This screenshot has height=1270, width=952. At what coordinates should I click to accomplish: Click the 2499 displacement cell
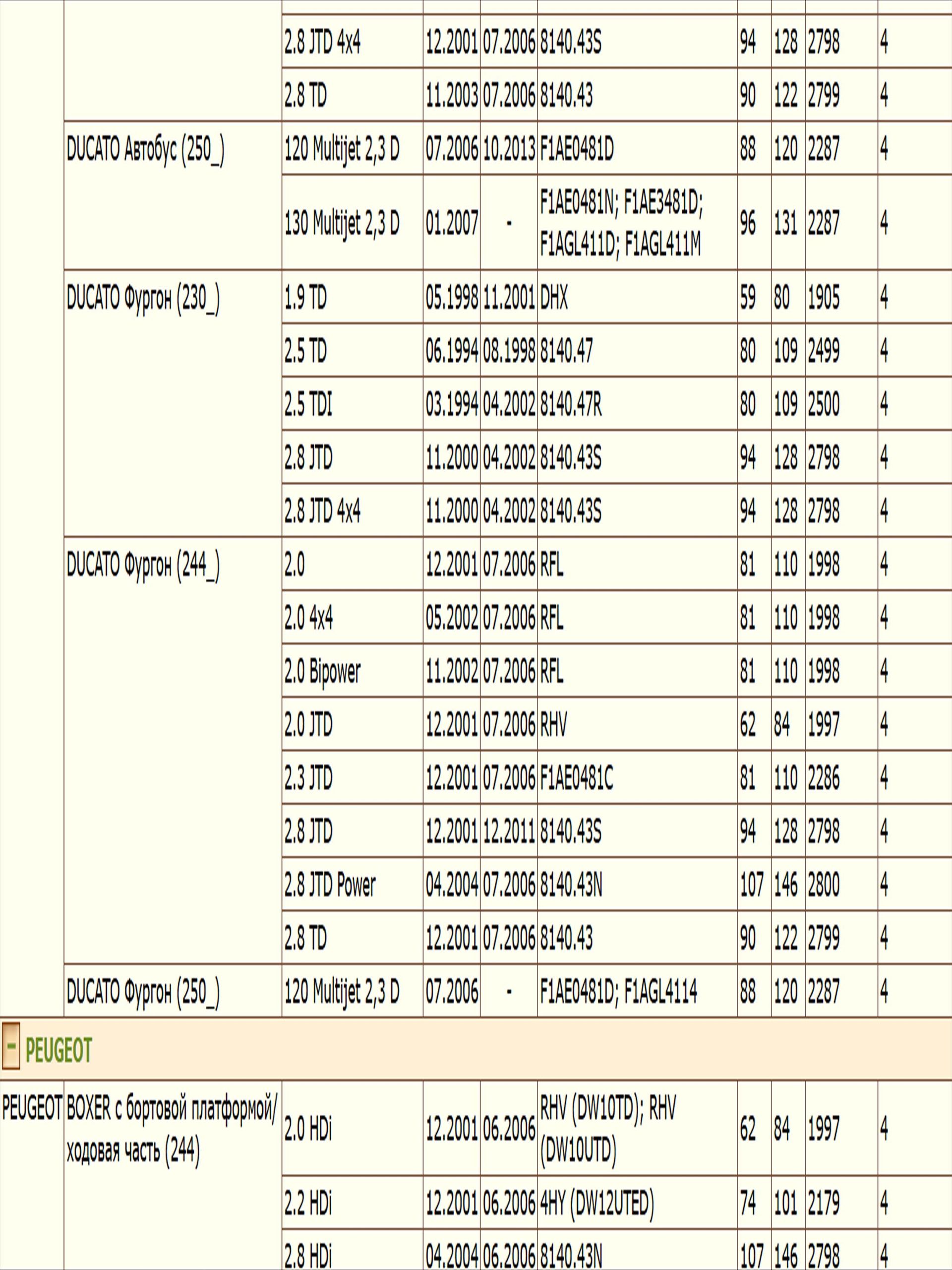coord(841,350)
